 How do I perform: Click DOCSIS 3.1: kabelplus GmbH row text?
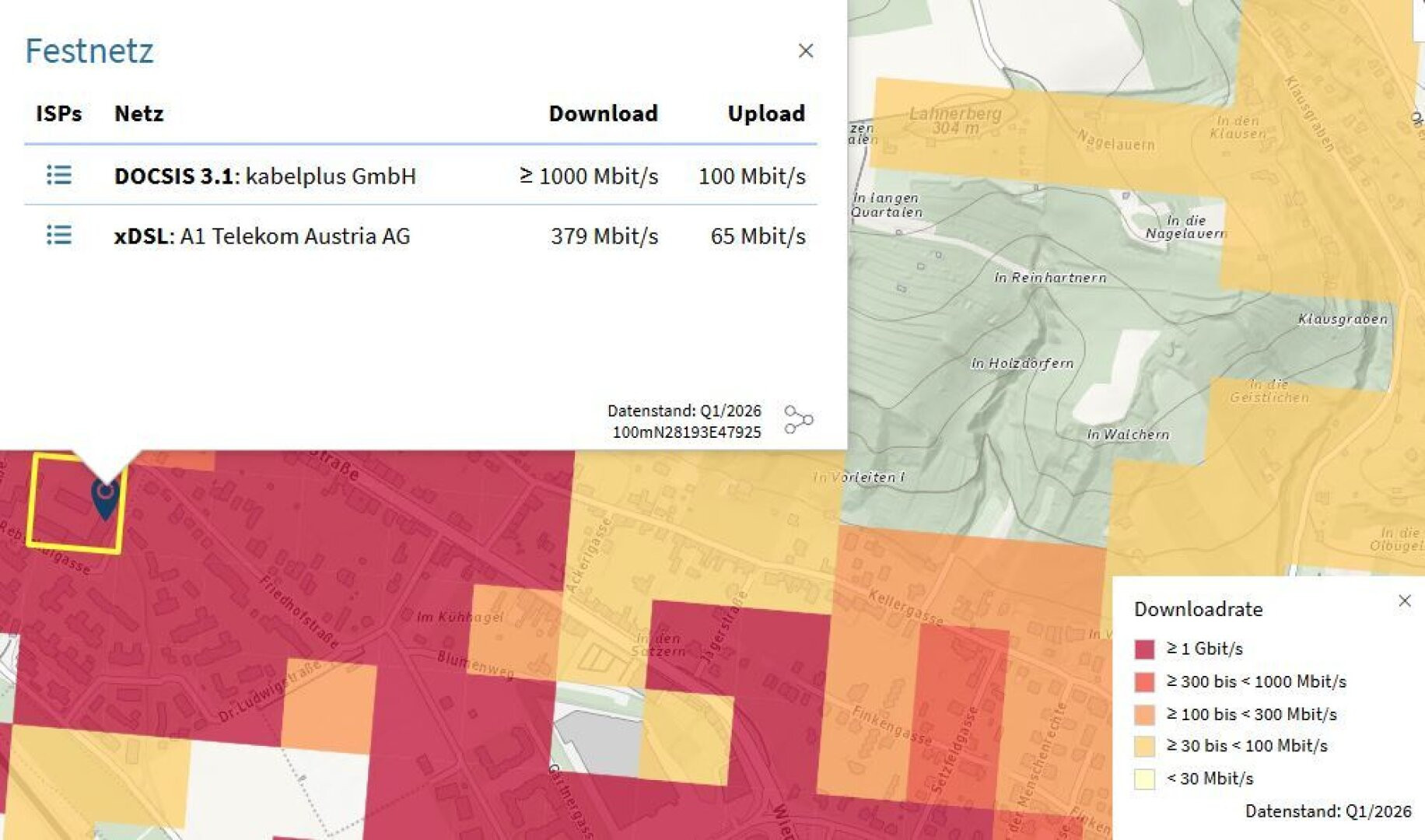click(x=264, y=176)
